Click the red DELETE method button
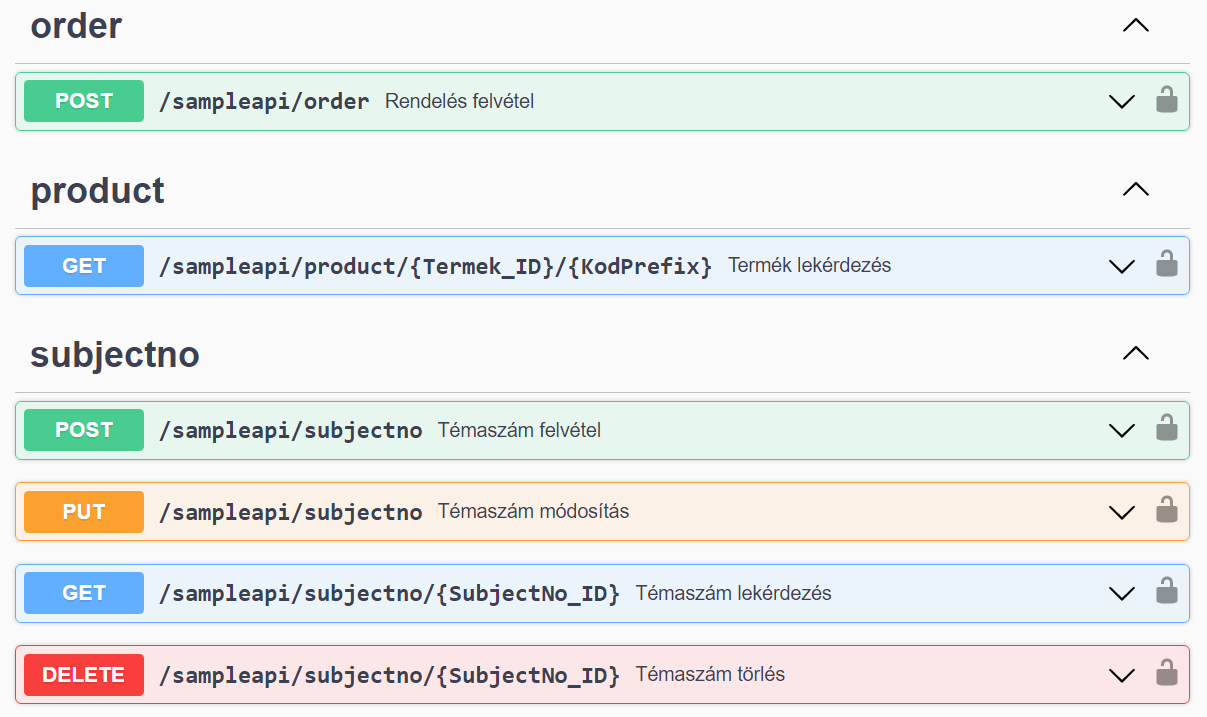Screen dimensions: 1207x717 pyautogui.click(x=84, y=675)
